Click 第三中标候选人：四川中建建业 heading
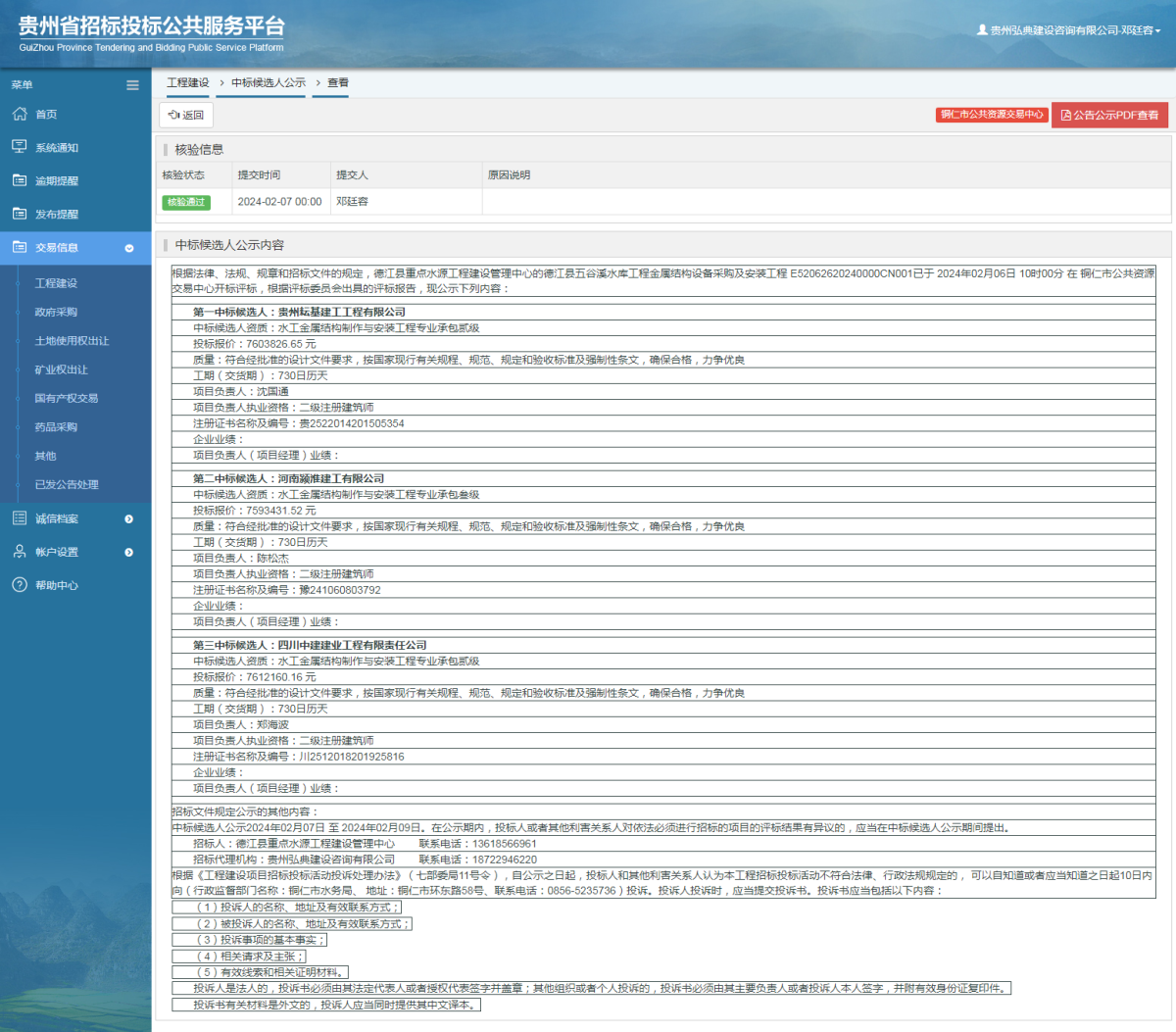Image resolution: width=1176 pixels, height=1032 pixels. [310, 645]
